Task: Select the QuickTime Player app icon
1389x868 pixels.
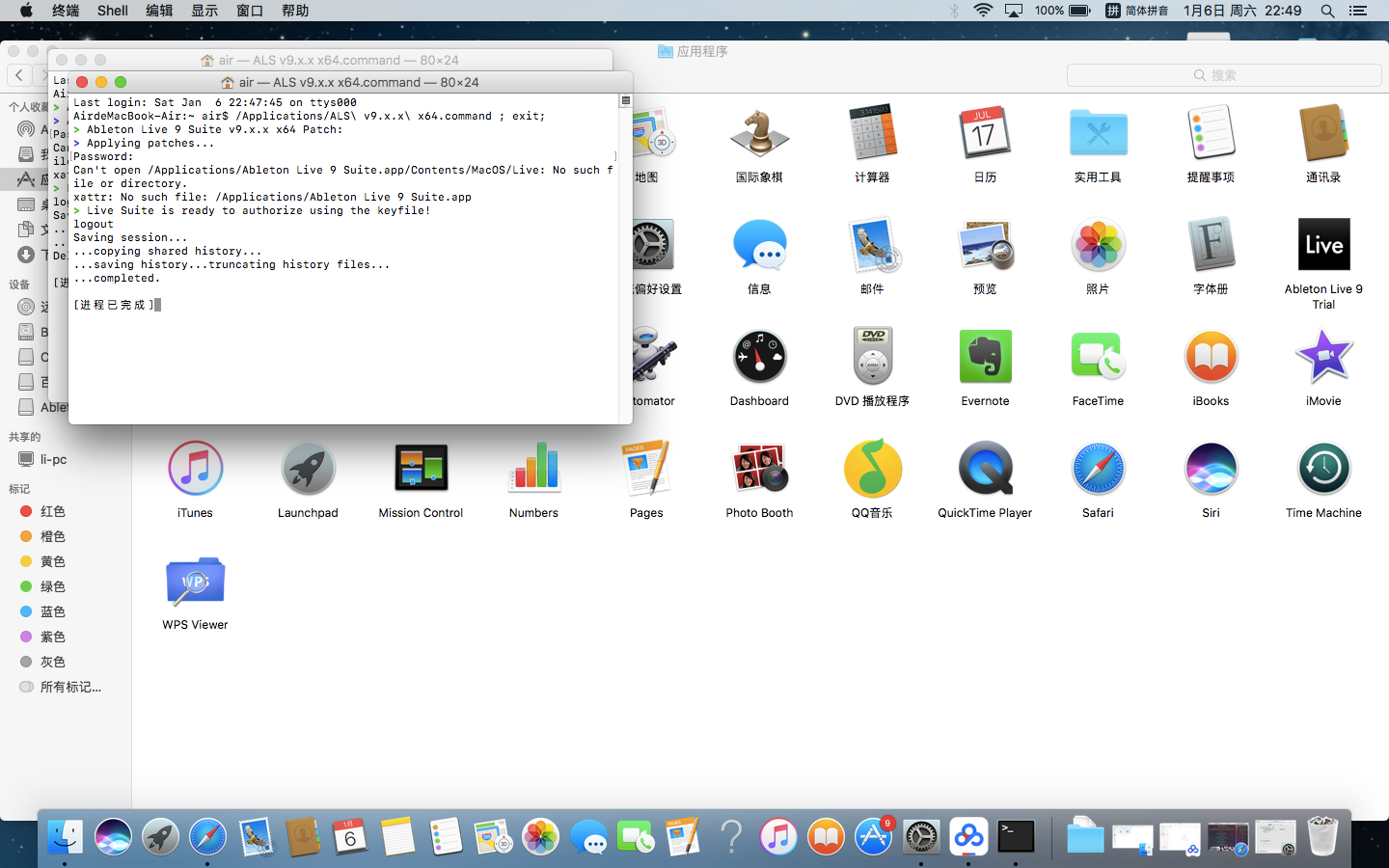Action: [x=985, y=470]
